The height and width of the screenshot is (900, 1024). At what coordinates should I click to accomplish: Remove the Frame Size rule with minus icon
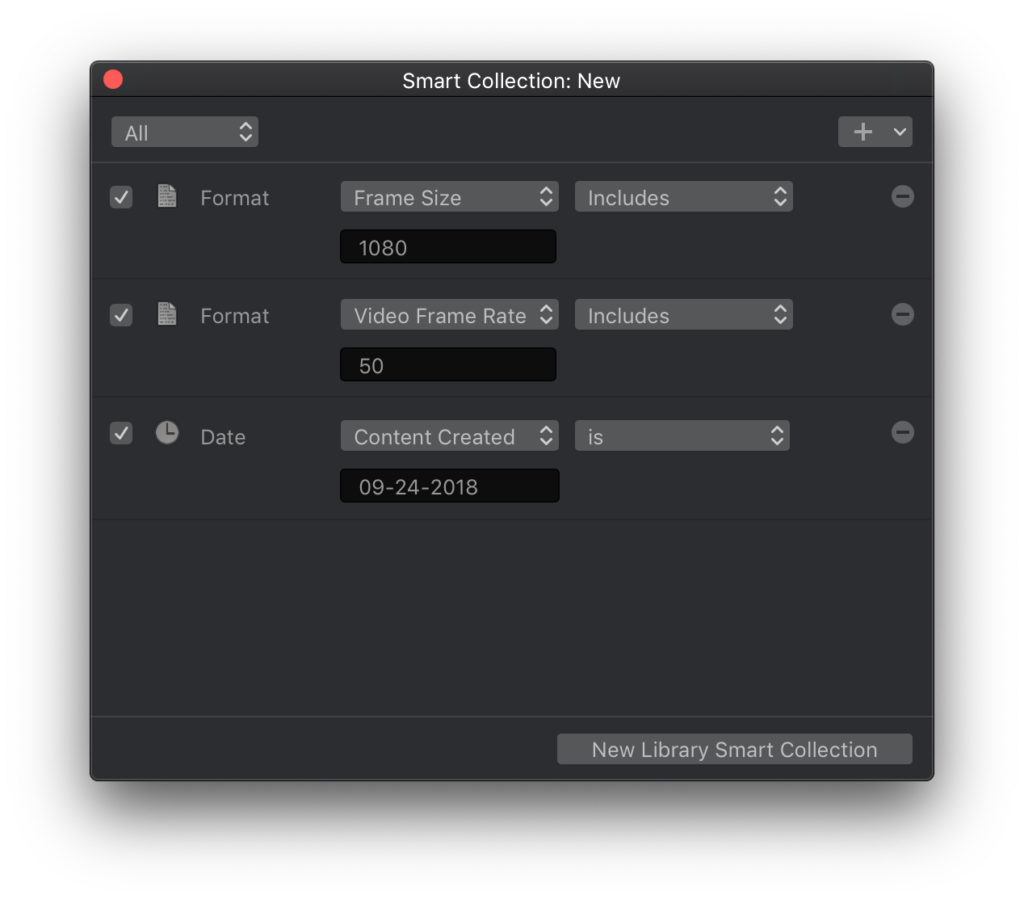[x=902, y=197]
